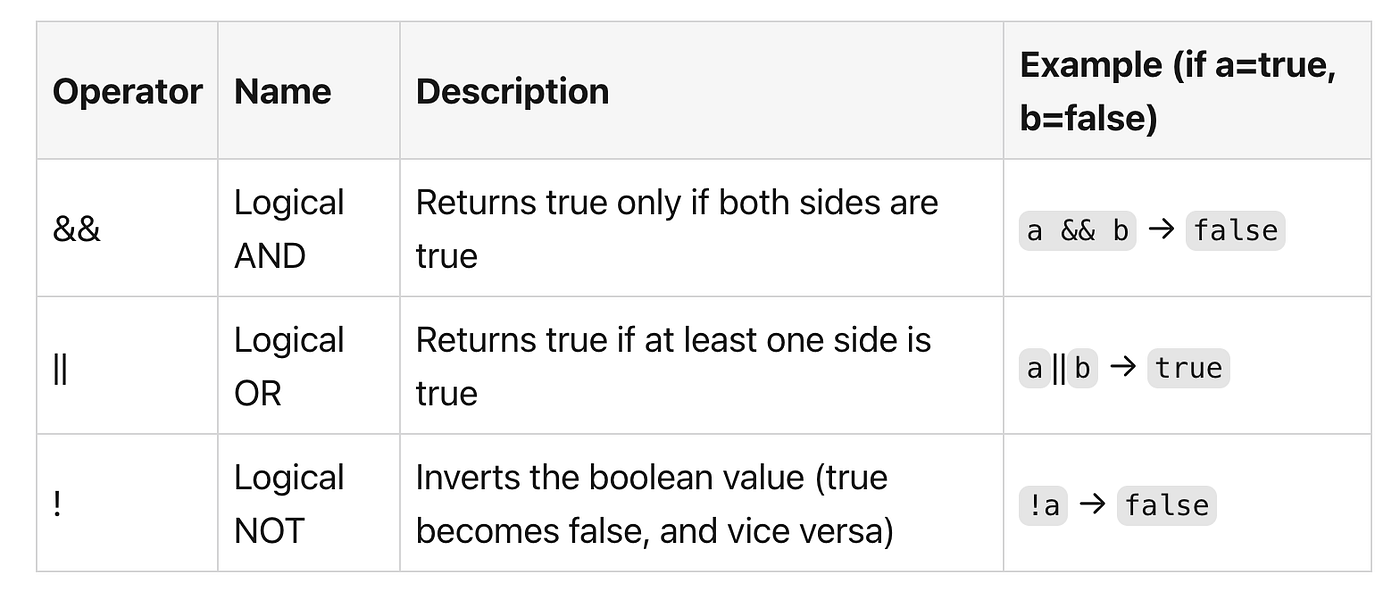Click the 'a && b' code snippet
This screenshot has height=600, width=1400.
pos(1078,231)
